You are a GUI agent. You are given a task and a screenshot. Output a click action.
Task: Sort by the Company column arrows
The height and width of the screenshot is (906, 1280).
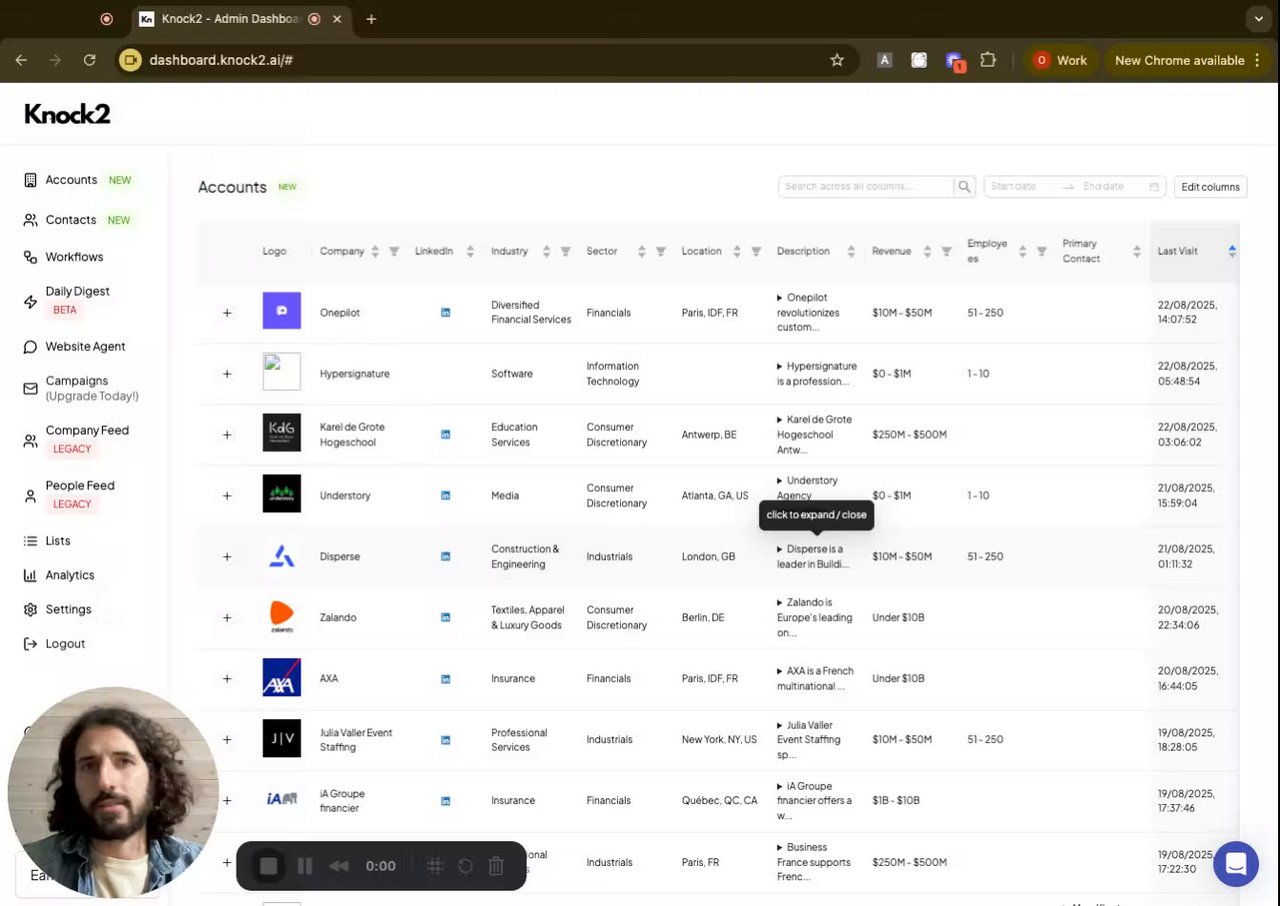coord(375,252)
